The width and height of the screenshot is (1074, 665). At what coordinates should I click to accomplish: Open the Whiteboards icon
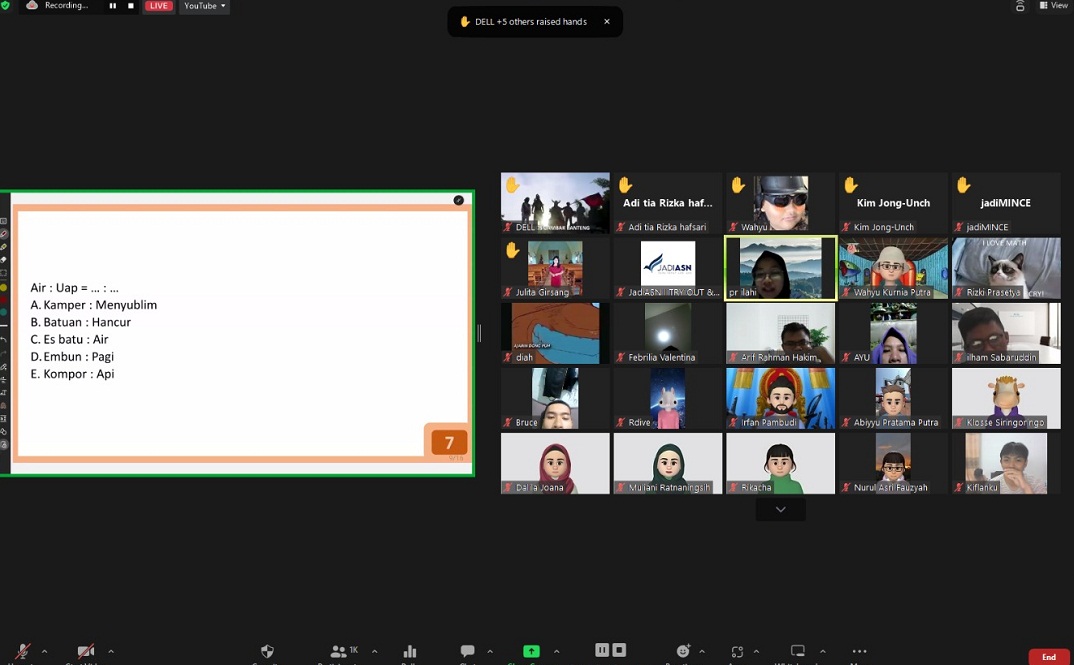pos(798,652)
